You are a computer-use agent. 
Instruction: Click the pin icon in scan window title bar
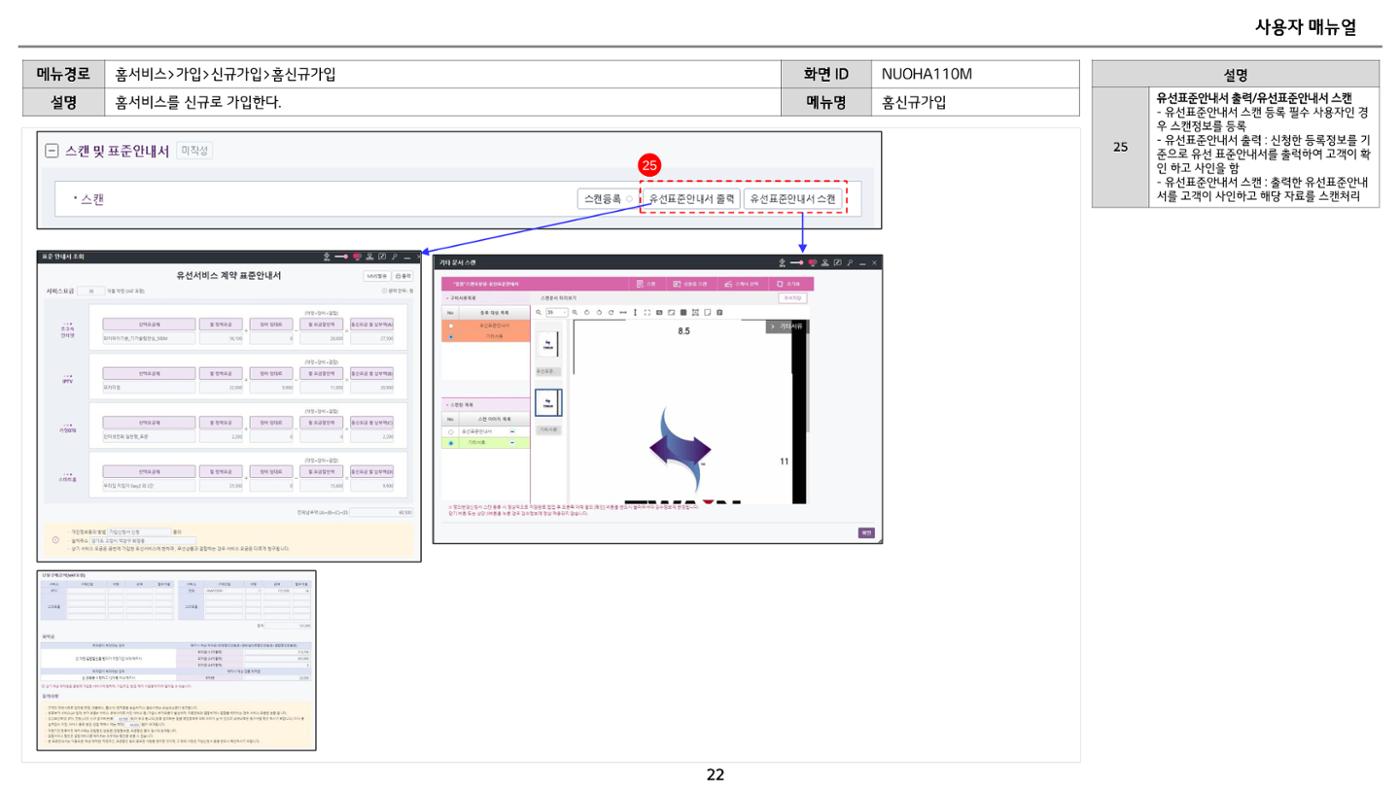click(x=850, y=262)
